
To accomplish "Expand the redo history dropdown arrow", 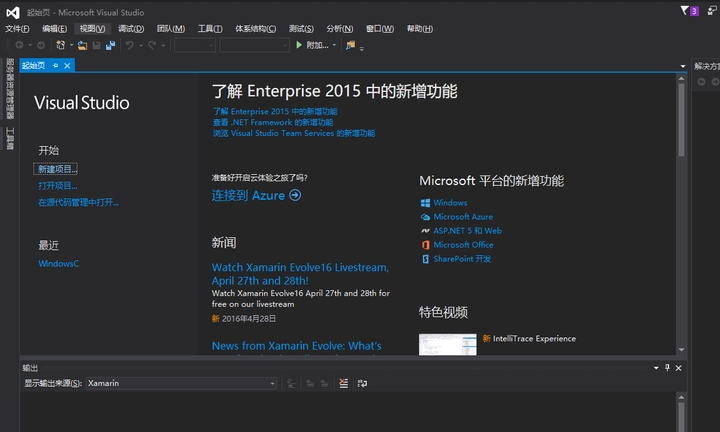I will pos(163,45).
